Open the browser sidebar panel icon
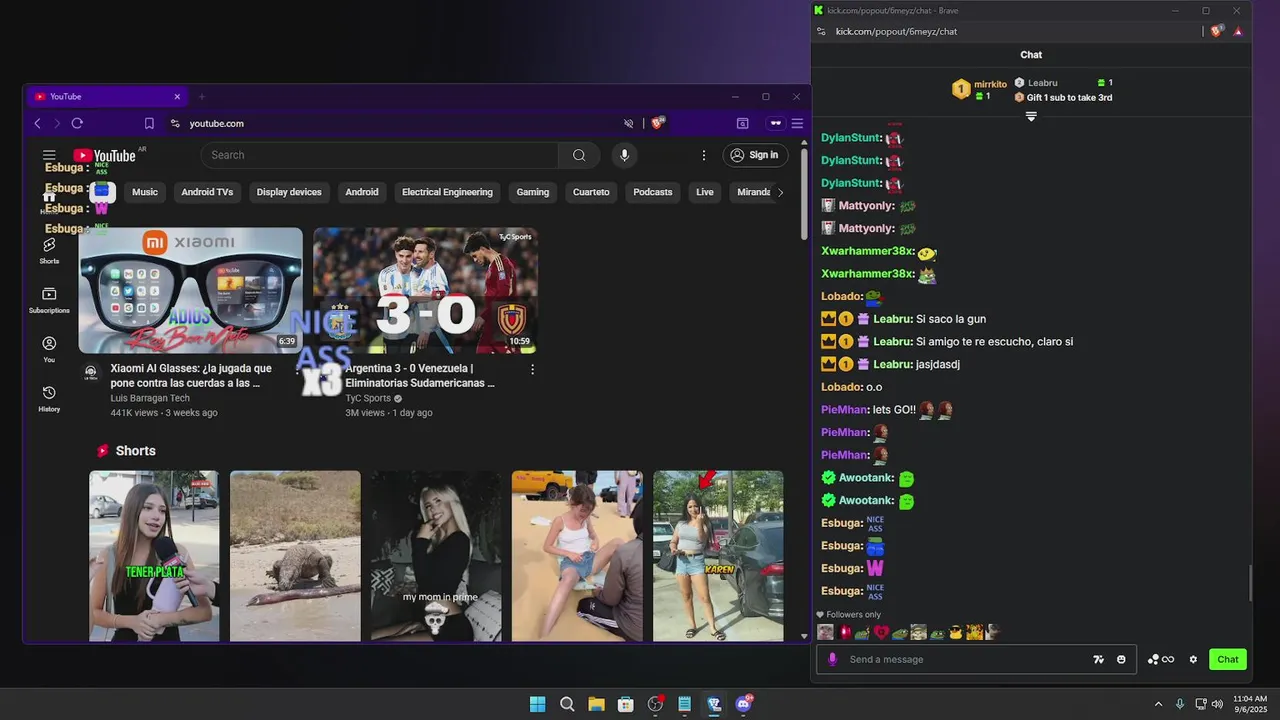The height and width of the screenshot is (720, 1280). click(x=743, y=124)
